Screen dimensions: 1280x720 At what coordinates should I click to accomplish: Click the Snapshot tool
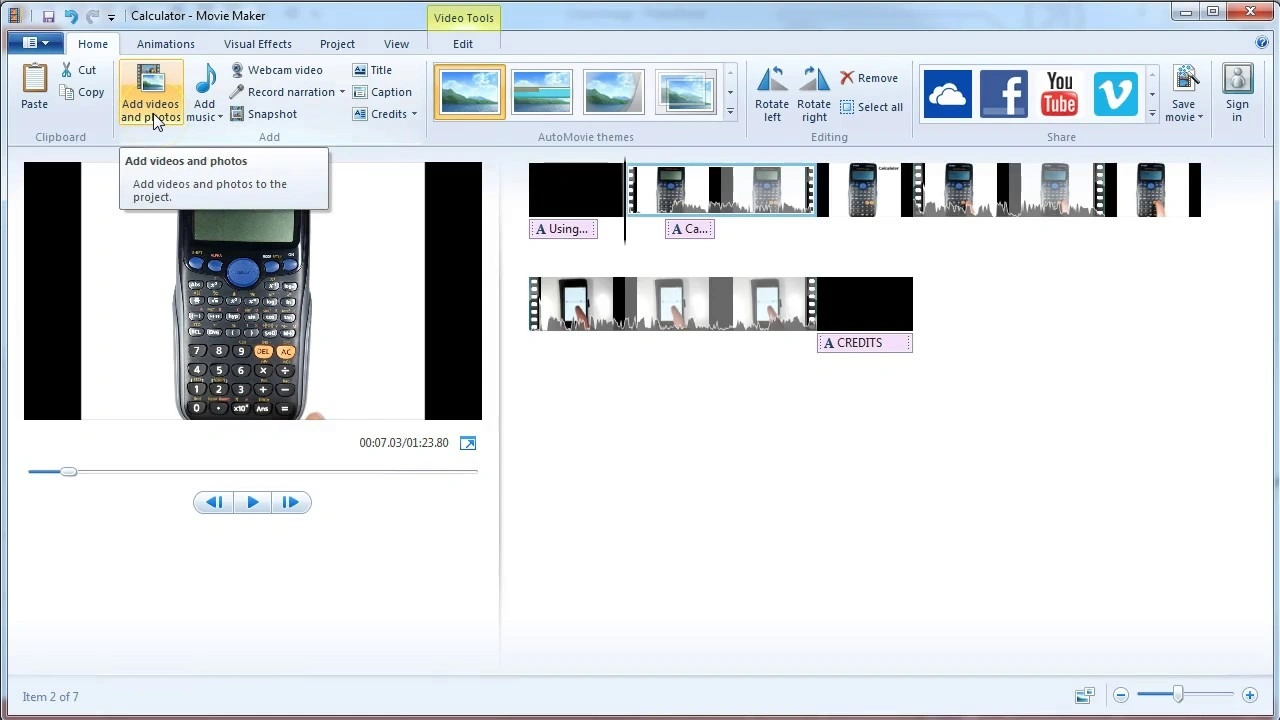[x=264, y=114]
